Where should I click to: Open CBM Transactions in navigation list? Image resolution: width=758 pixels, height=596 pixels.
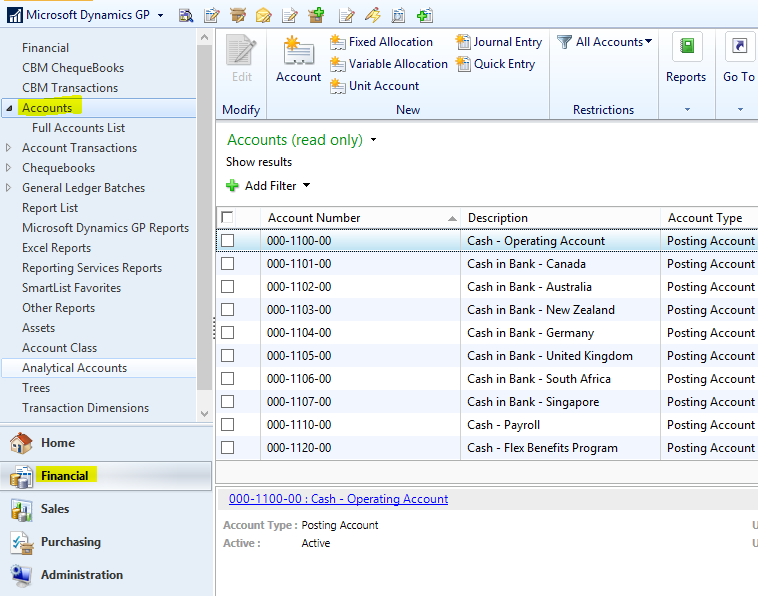70,88
